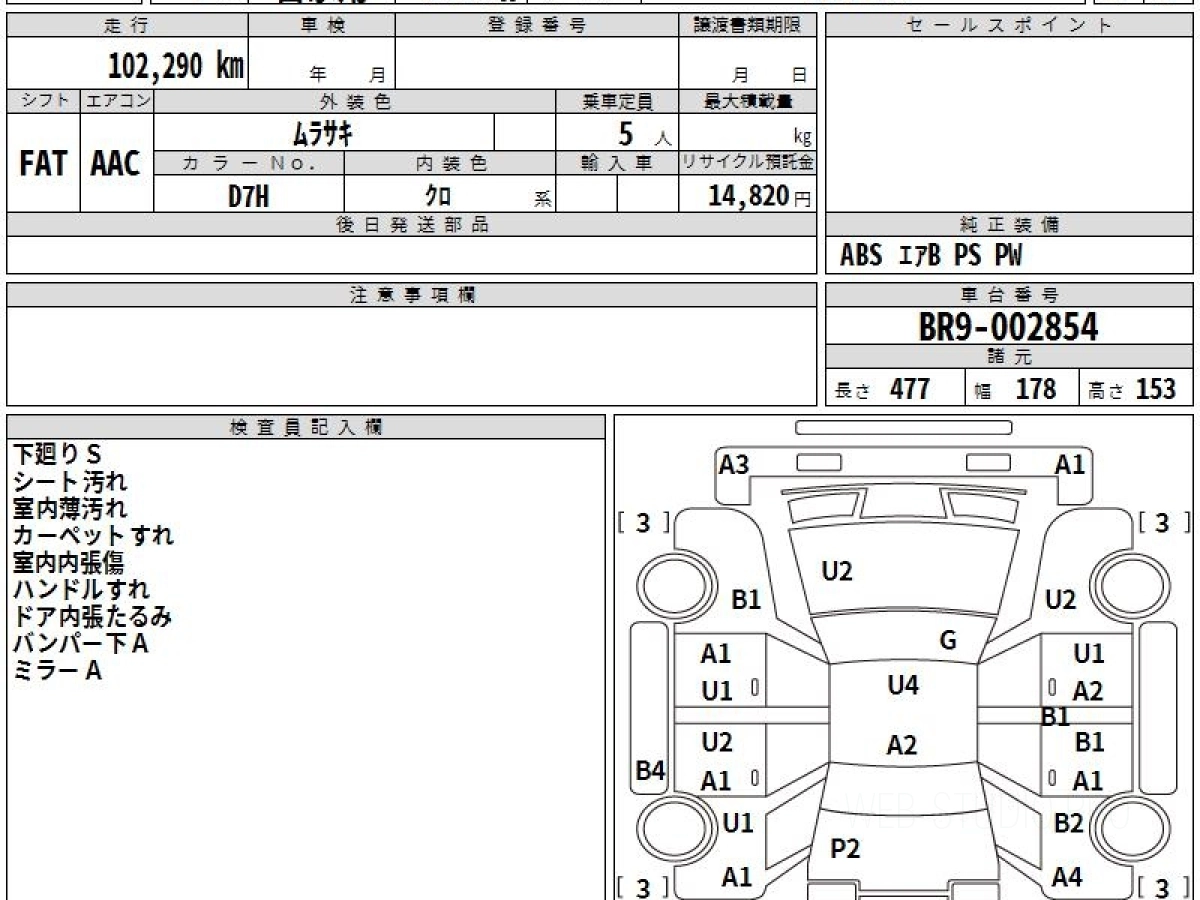Select inspector note バンパー下A
Viewport: 1200px width, 900px height.
tap(80, 643)
